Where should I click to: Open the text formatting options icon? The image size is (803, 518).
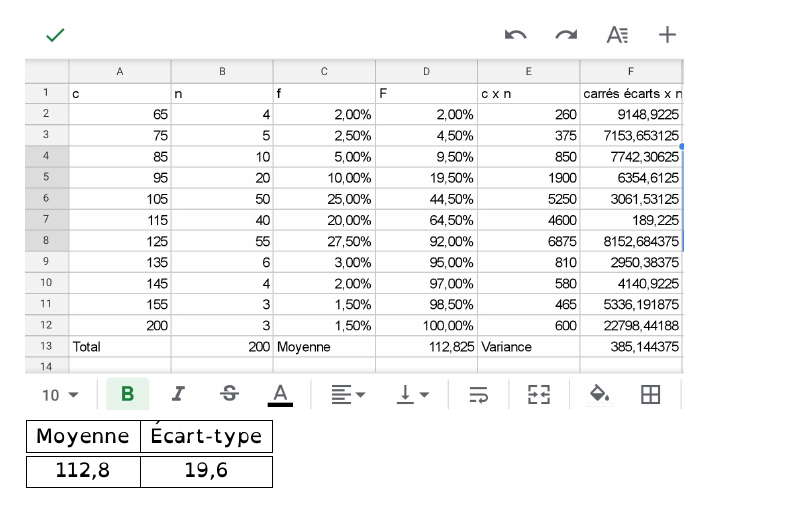618,35
